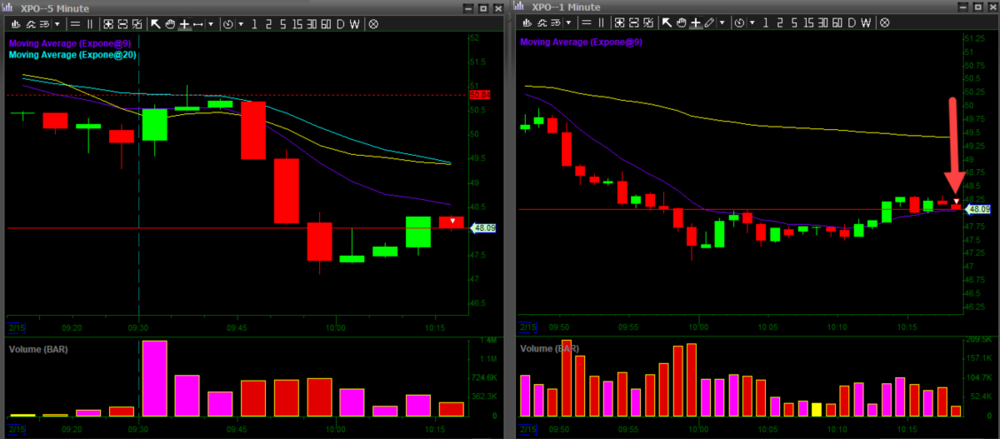Click the circled X icon in 5 Minute toolbar
This screenshot has width=1000, height=439.
coord(373,23)
